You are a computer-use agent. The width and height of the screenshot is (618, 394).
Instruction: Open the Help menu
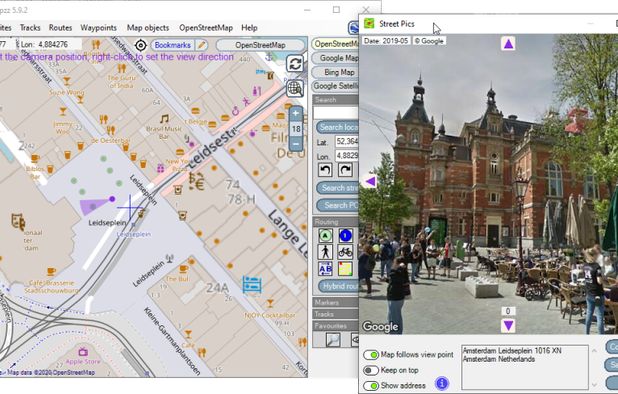[249, 28]
